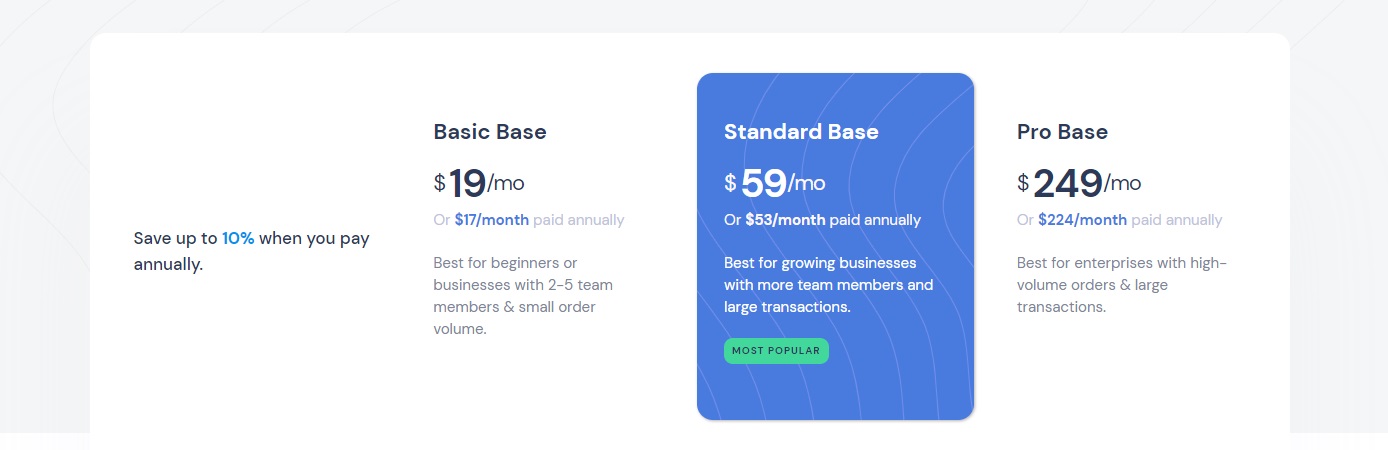Click the $17/month annual price text

(x=491, y=220)
